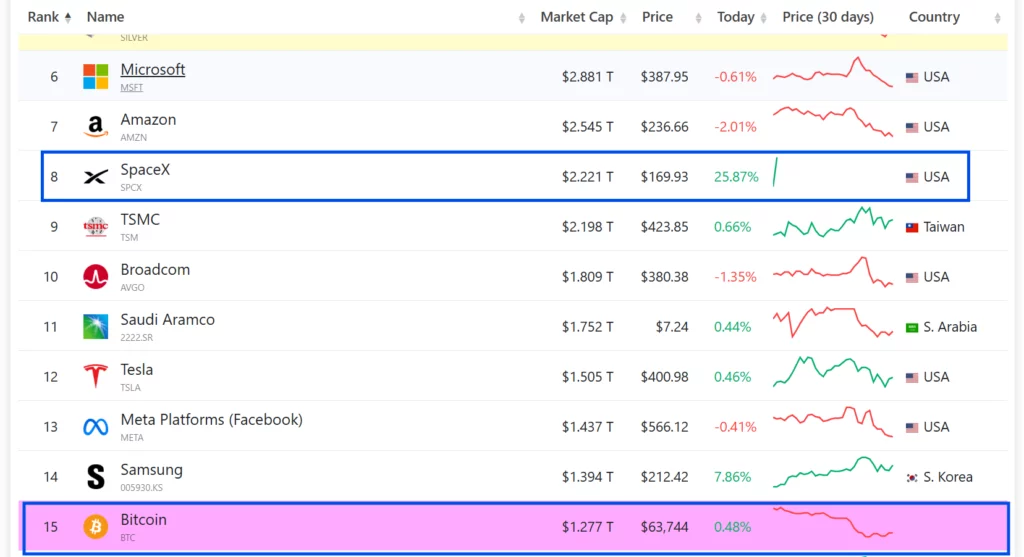Click the Broadcom logo icon
This screenshot has height=557, width=1024.
95,277
